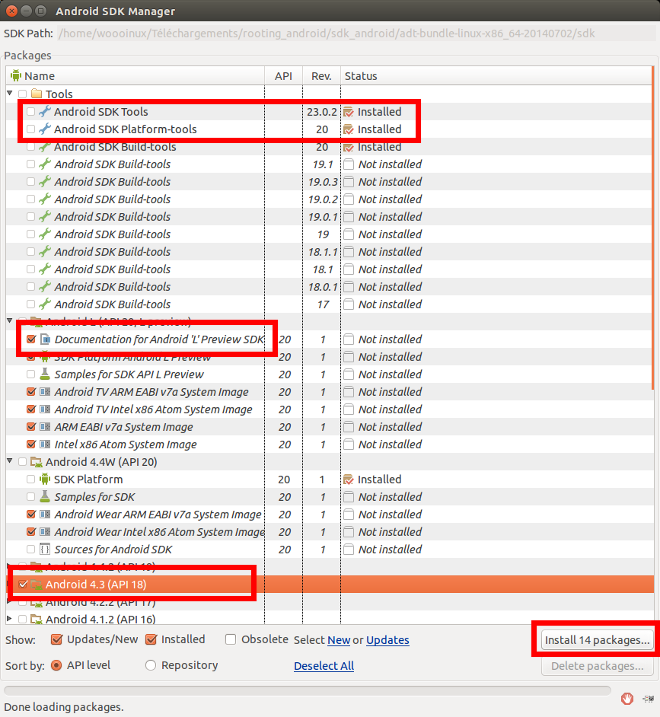660x717 pixels.
Task: Click sources icon beside Sources for Android SDK
Action: (45, 549)
